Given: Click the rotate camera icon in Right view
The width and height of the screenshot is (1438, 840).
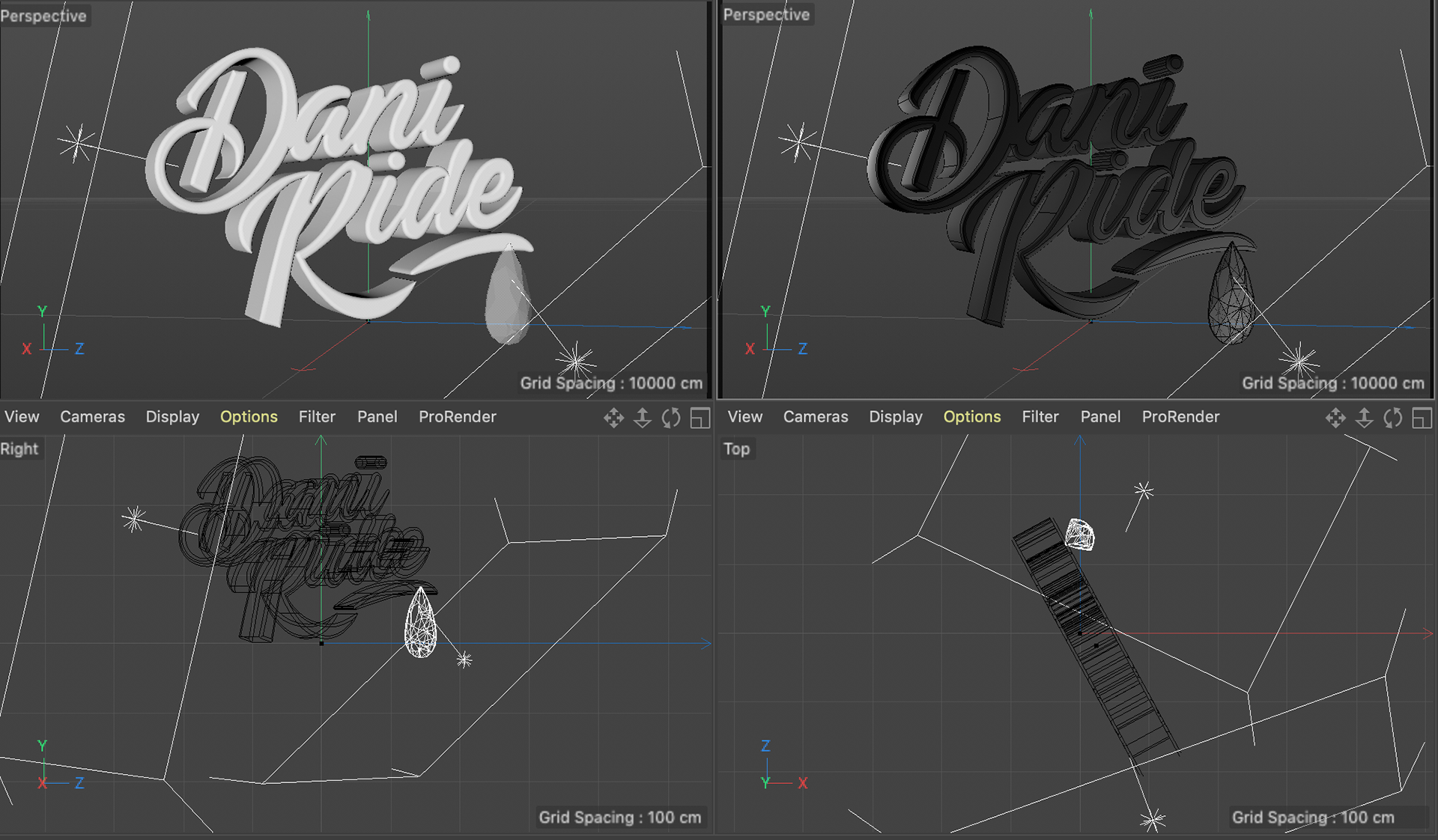Looking at the screenshot, I should click(x=671, y=418).
